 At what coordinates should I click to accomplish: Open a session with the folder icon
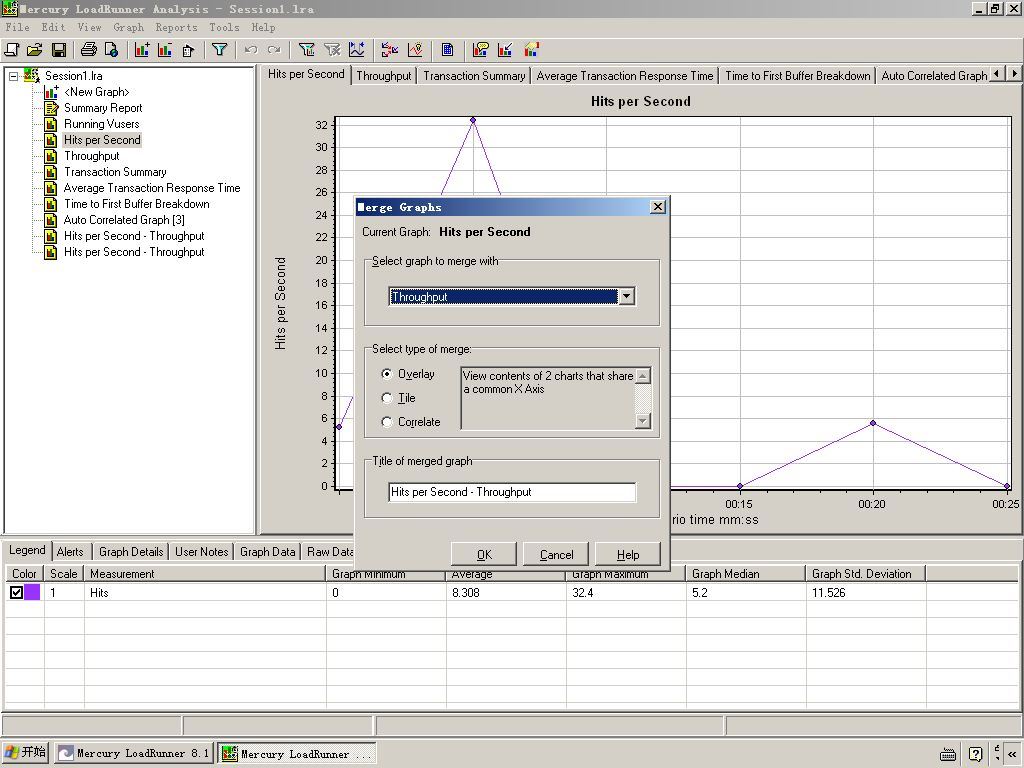[35, 50]
